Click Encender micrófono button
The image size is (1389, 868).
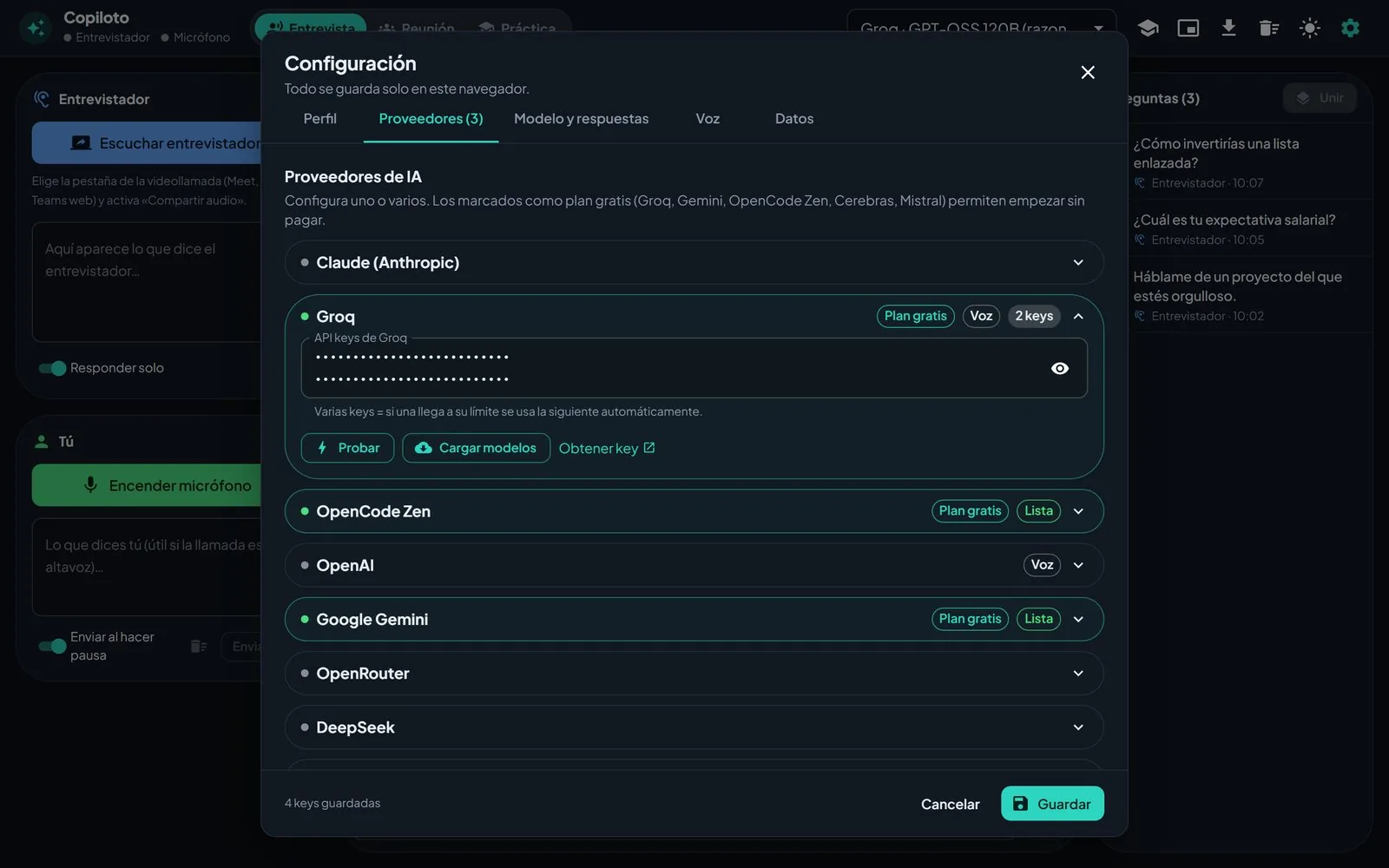click(148, 485)
